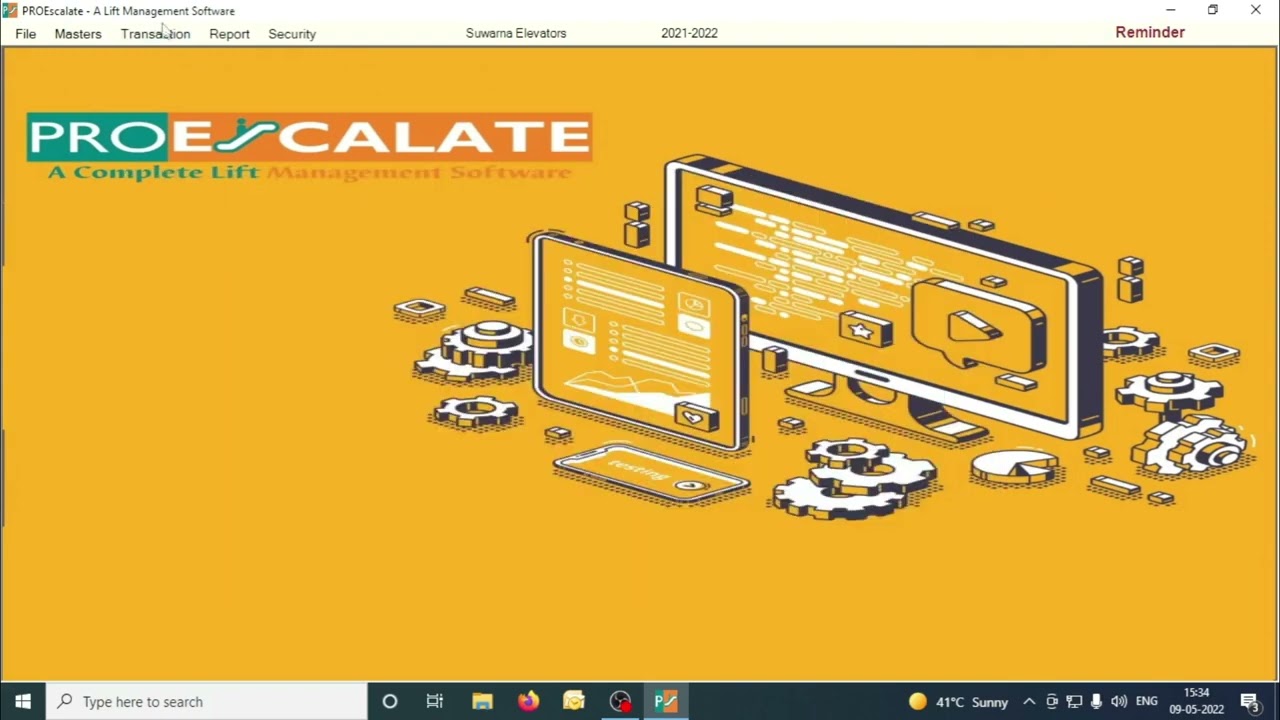Click the Suwarna Elevators company name

click(516, 33)
